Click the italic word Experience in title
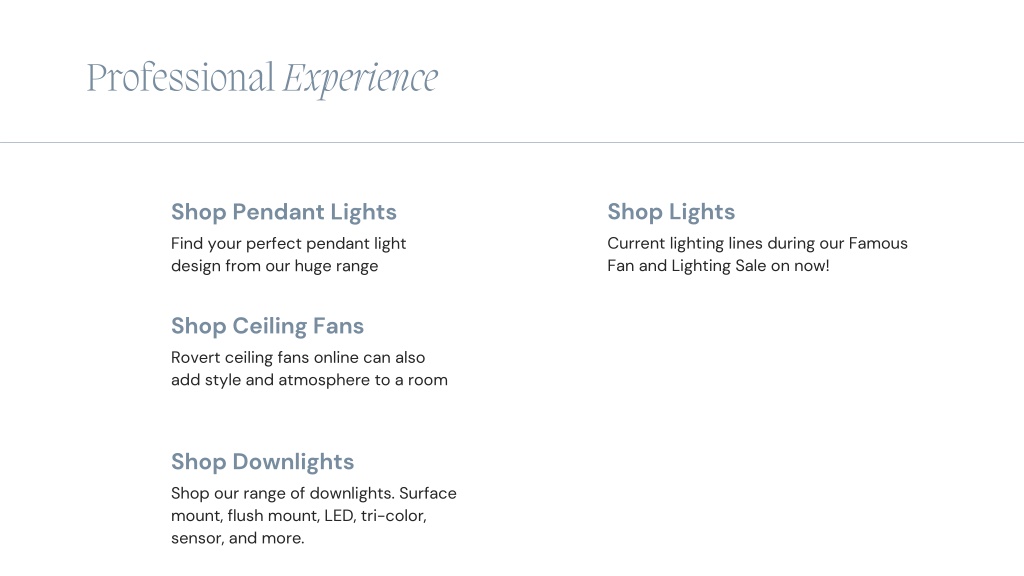The width and height of the screenshot is (1024, 576). coord(360,80)
